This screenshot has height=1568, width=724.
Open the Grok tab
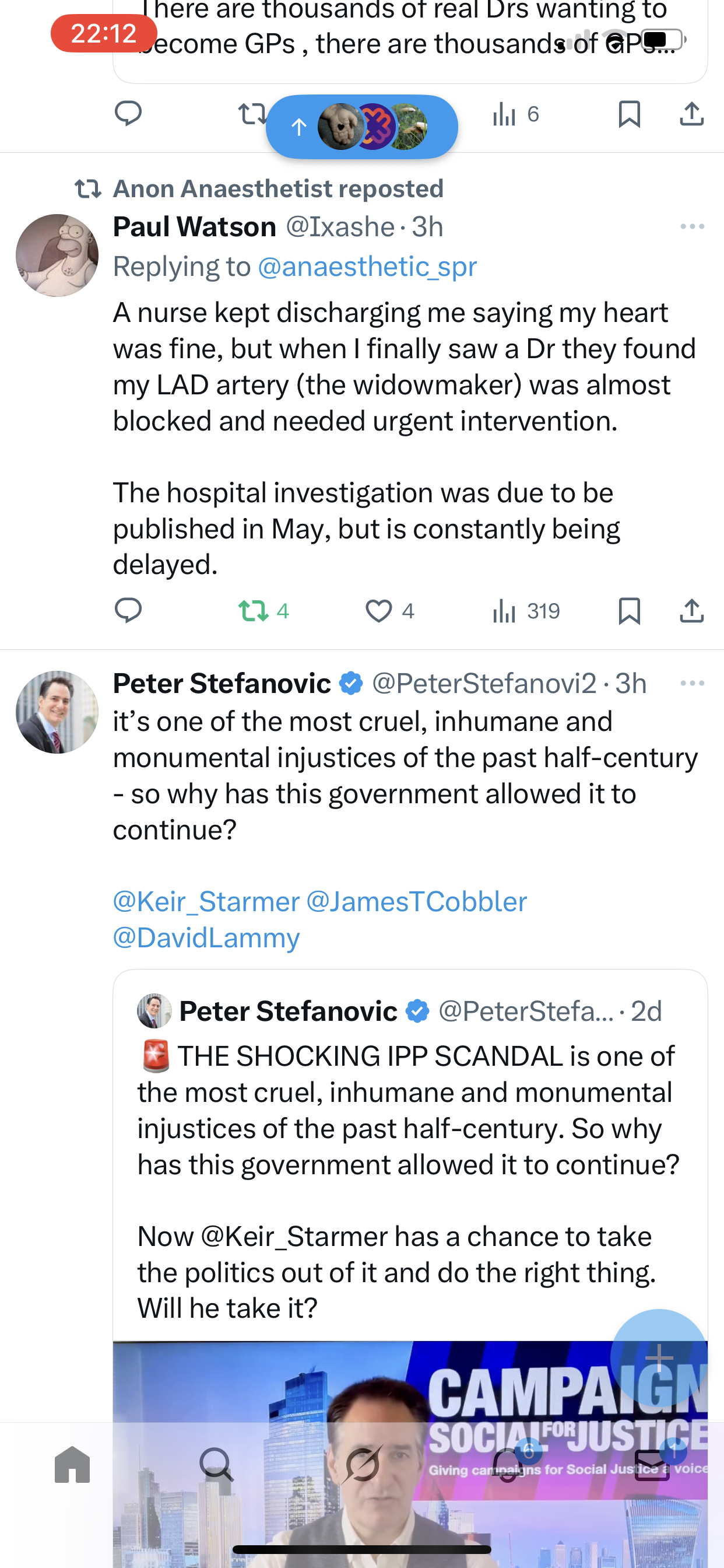point(361,1465)
